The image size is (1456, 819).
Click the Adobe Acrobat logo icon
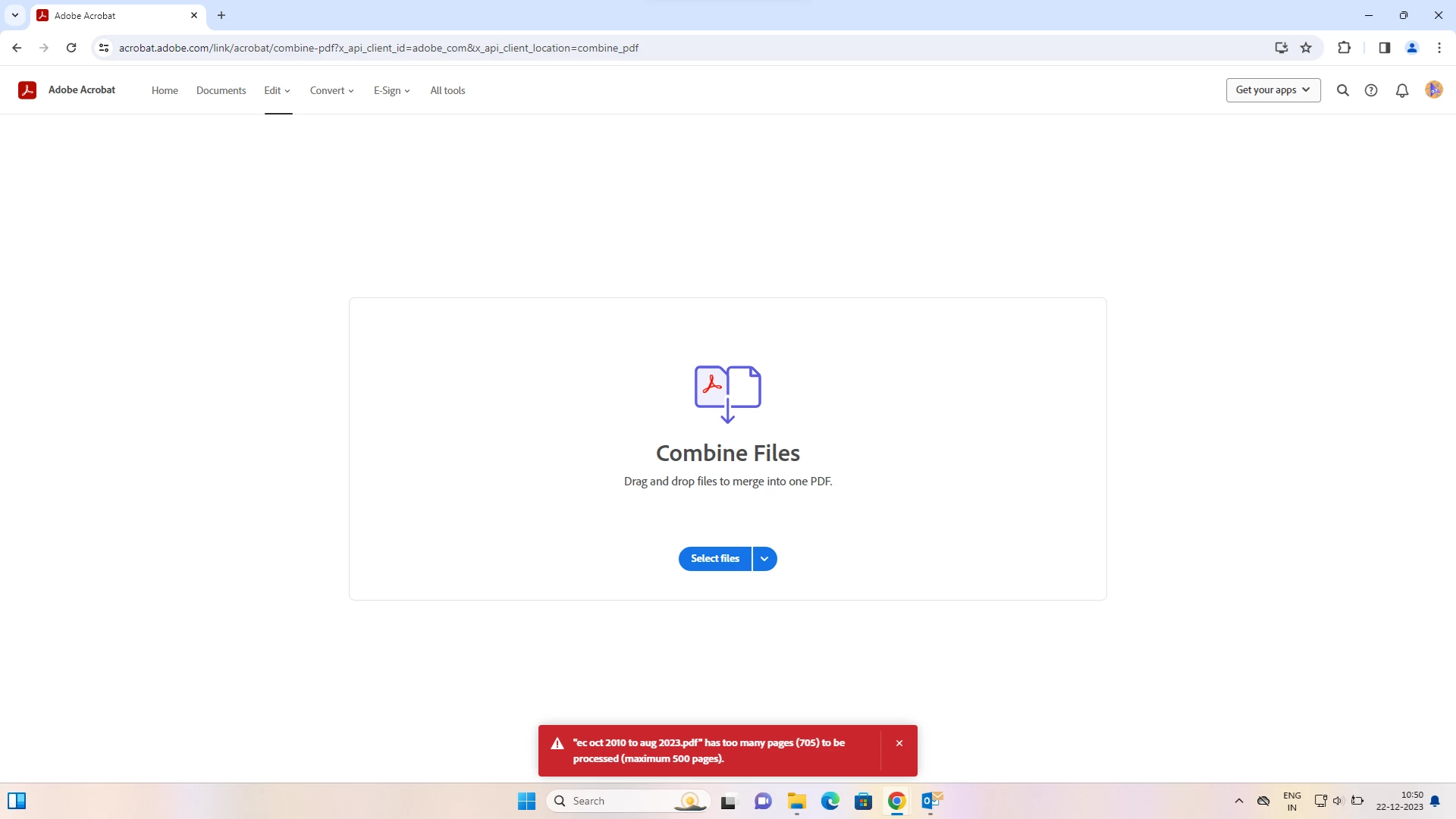[27, 90]
